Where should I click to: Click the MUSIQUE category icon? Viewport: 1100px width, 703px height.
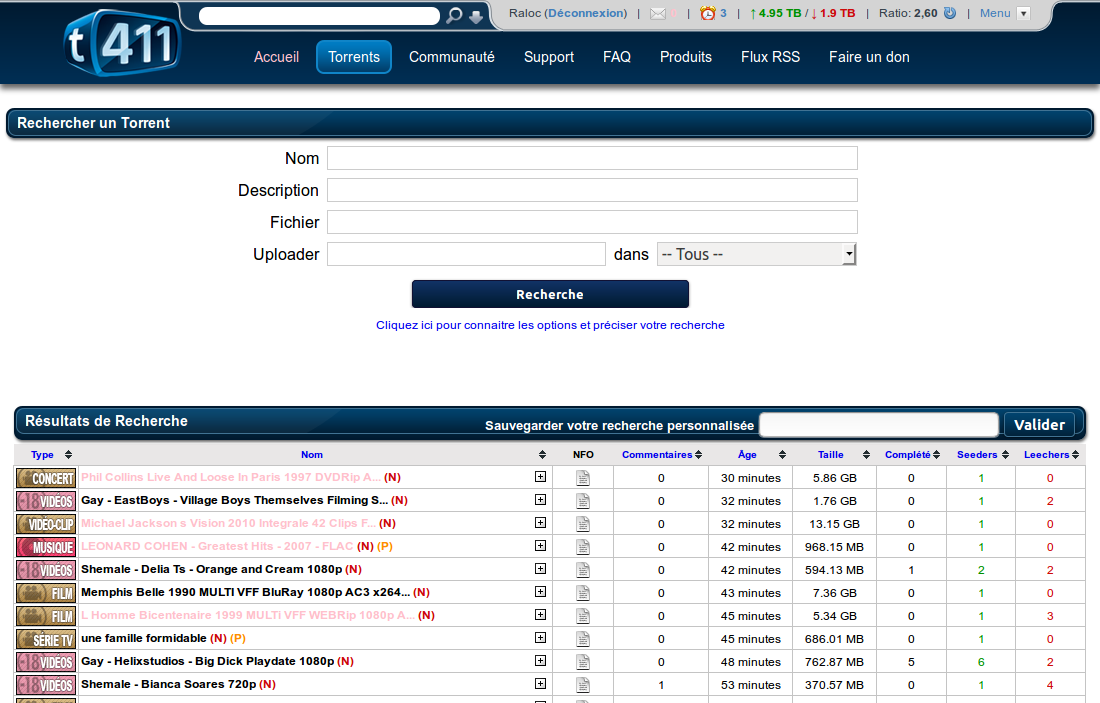(46, 547)
